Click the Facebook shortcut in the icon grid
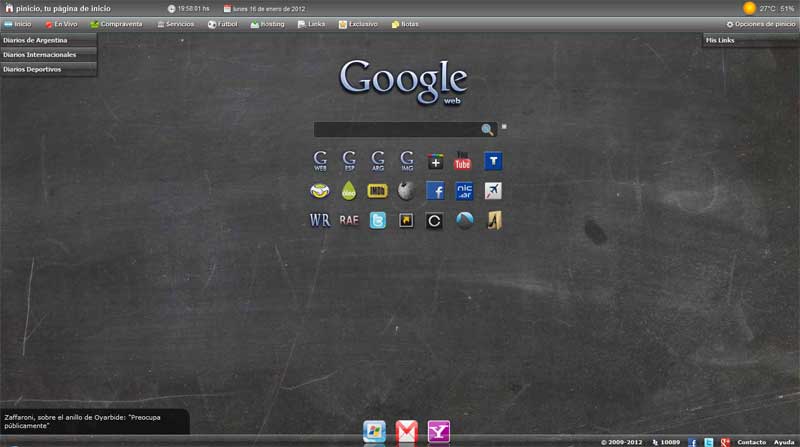Image resolution: width=800 pixels, height=447 pixels. [x=435, y=191]
